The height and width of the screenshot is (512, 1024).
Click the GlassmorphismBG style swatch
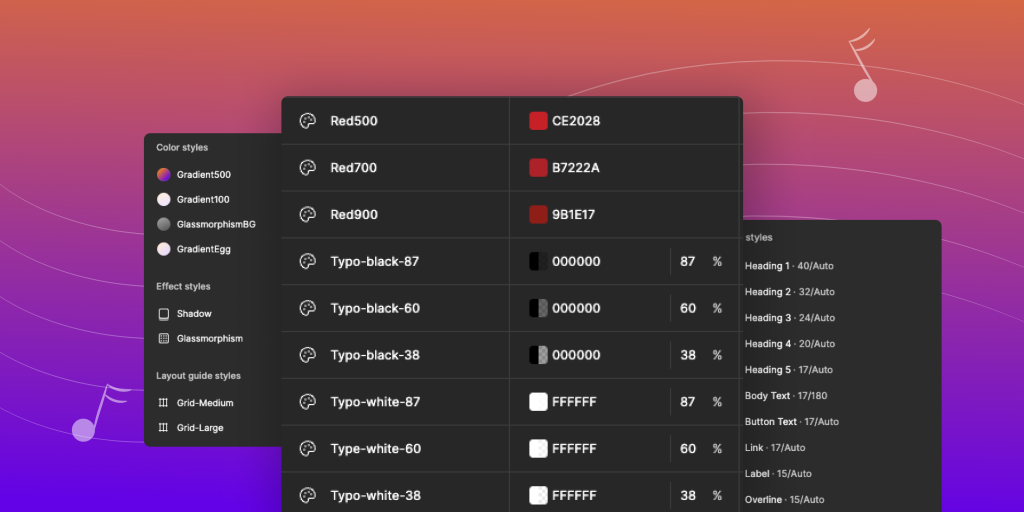164,224
